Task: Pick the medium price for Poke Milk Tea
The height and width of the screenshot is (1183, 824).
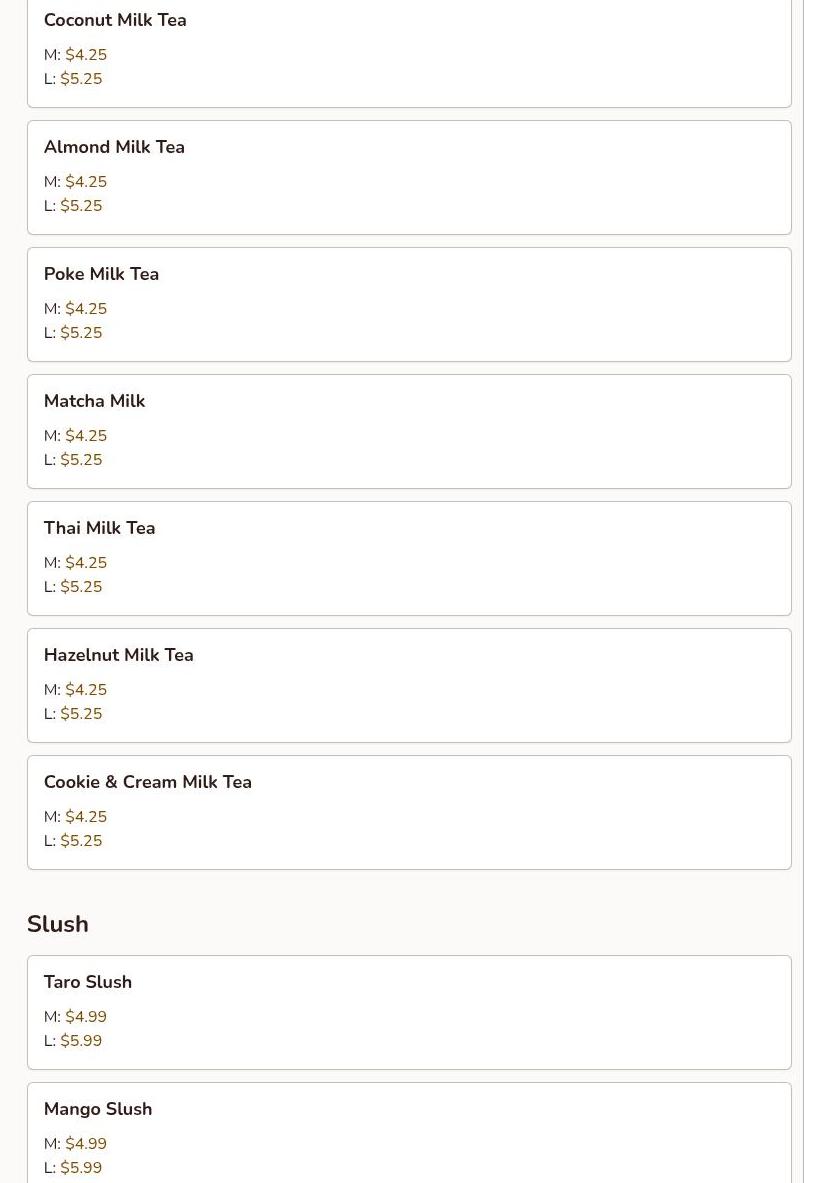Action: pos(86,309)
